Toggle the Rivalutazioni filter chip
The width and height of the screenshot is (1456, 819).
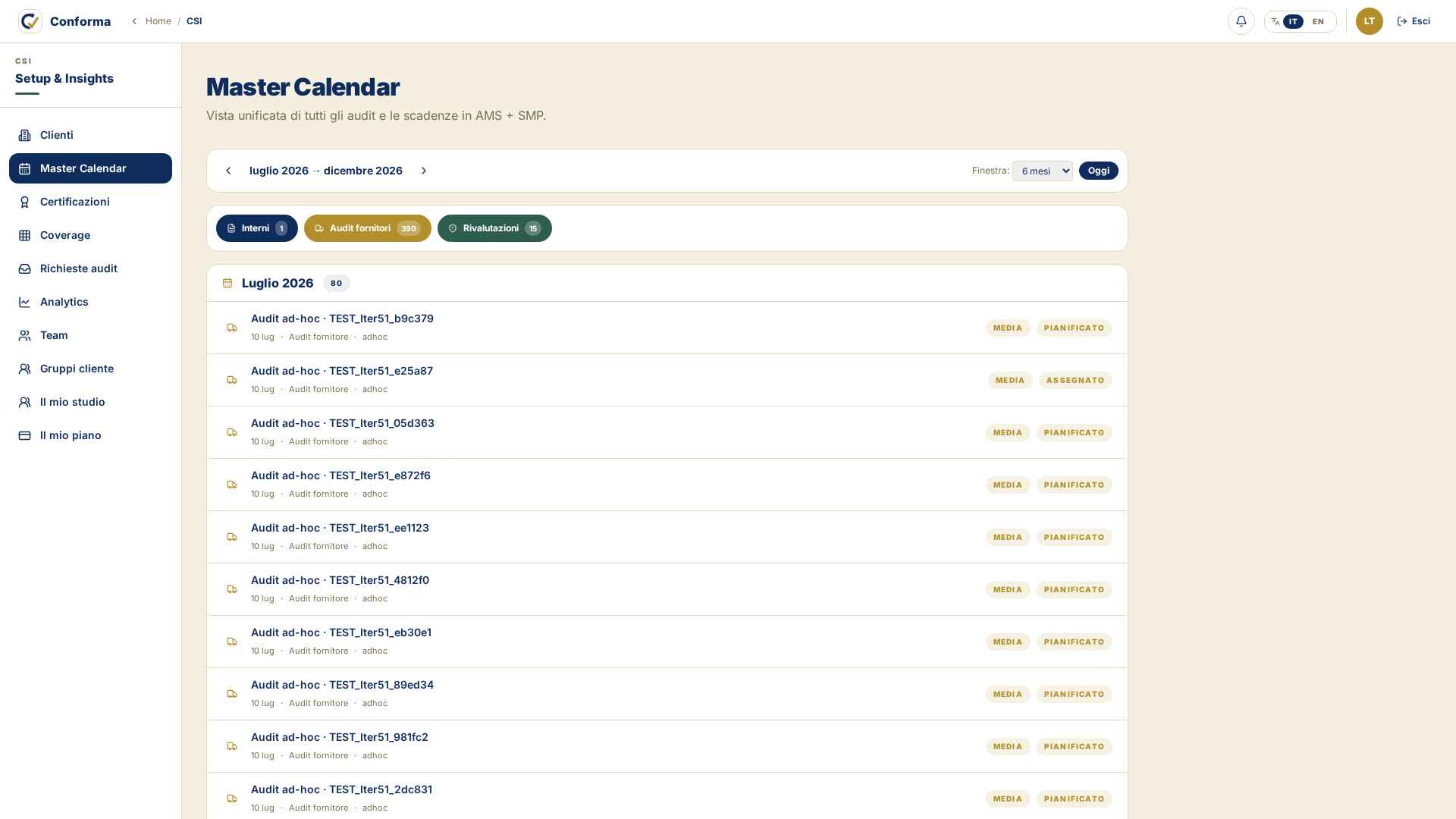(494, 228)
